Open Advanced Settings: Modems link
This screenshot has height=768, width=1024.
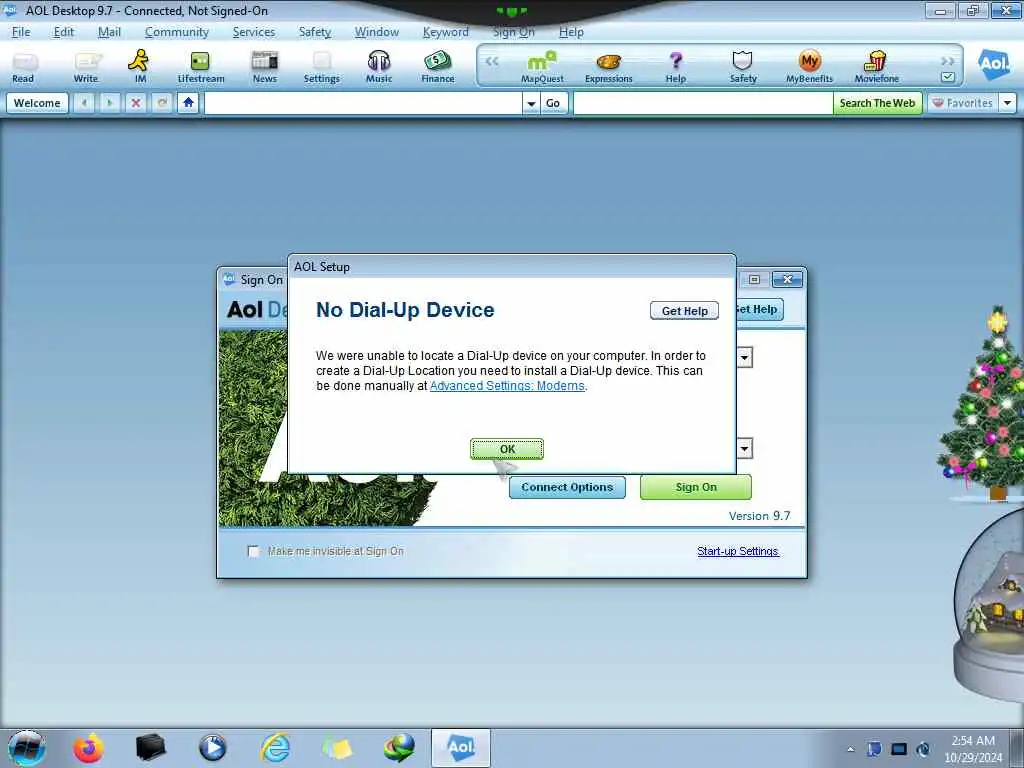507,386
